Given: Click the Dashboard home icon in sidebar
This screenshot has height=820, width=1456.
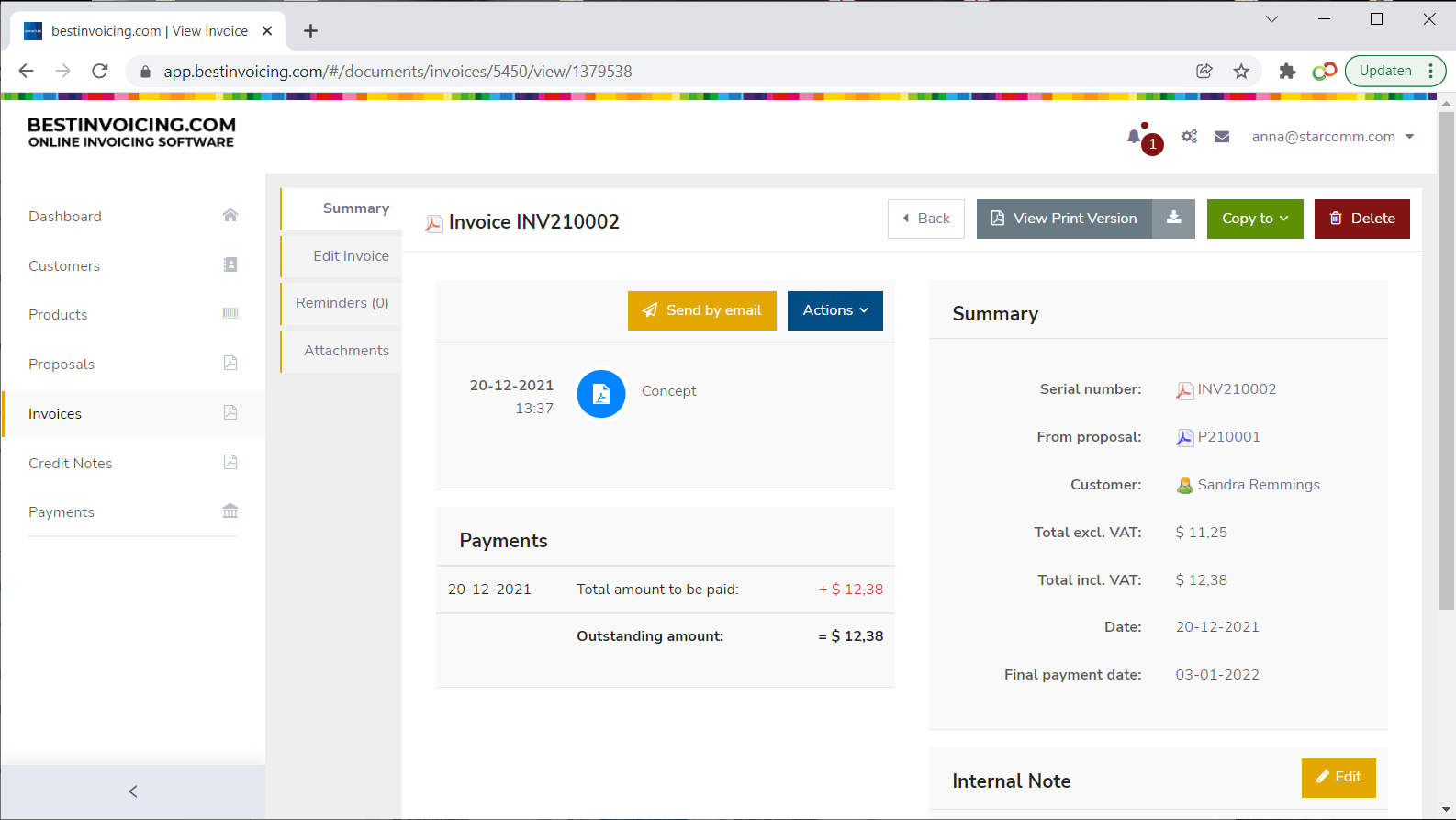Looking at the screenshot, I should 230,216.
